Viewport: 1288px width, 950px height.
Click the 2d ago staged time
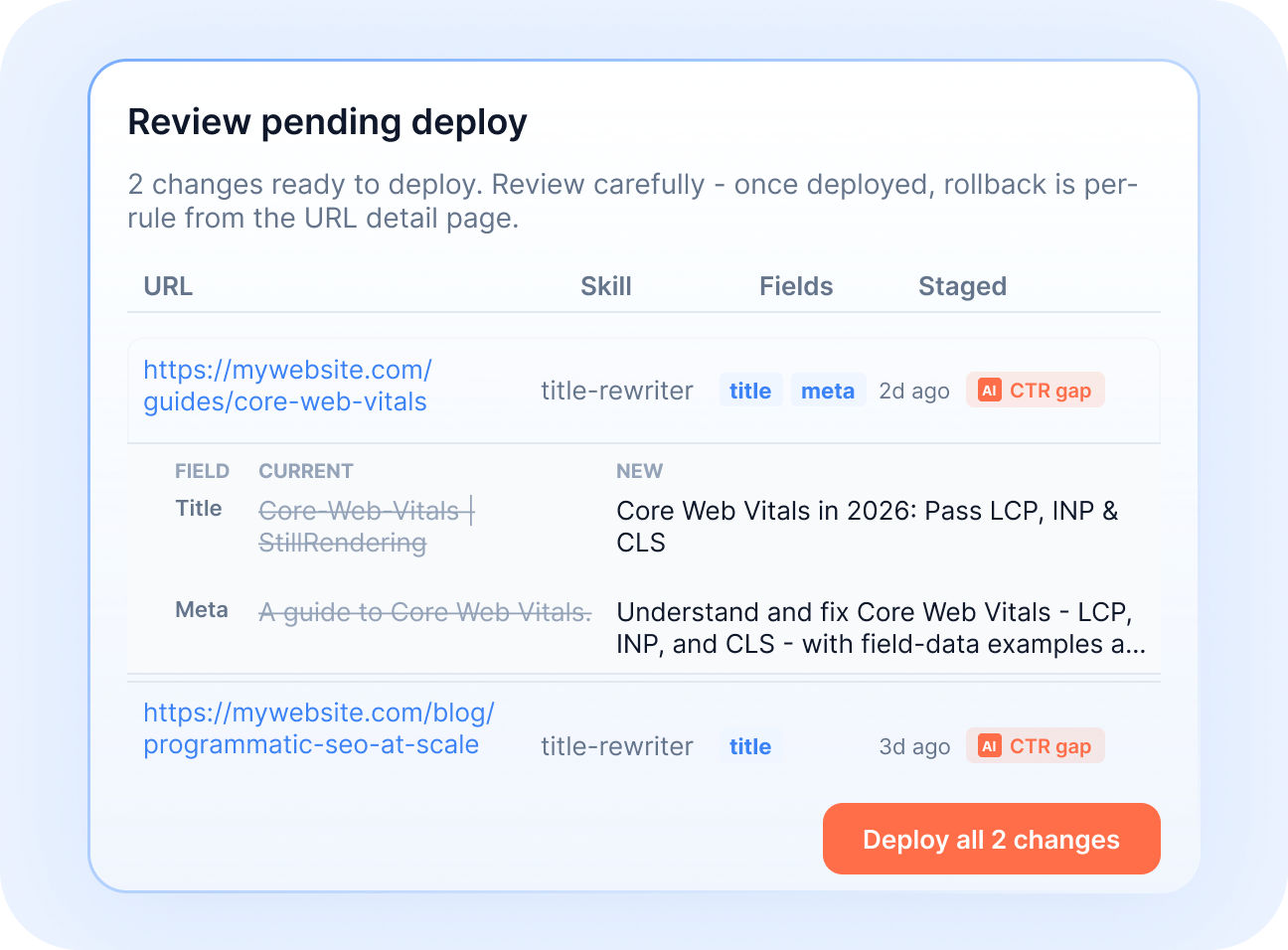pos(914,391)
